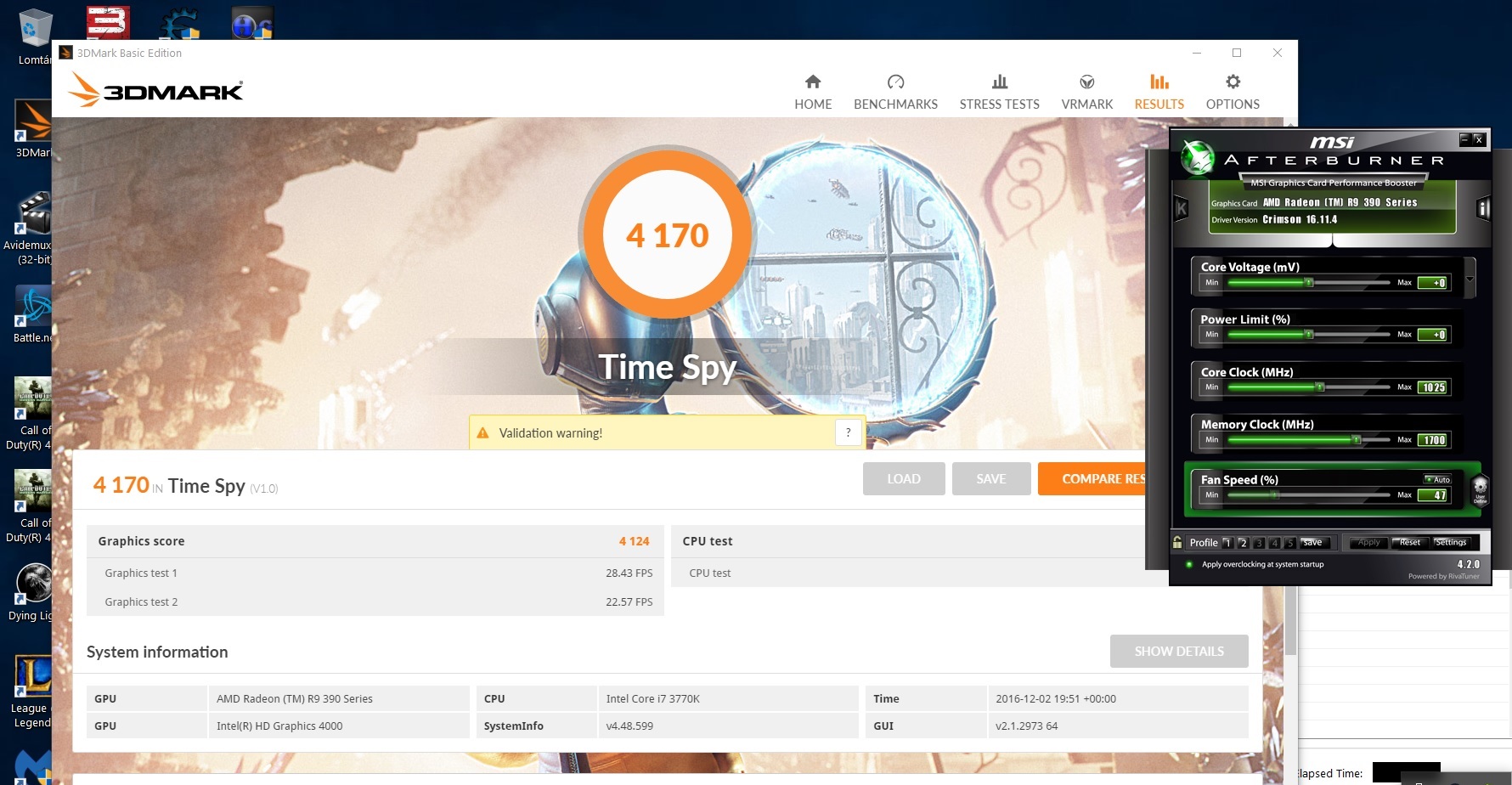The image size is (1512, 785).
Task: Toggle the Fan Speed Auto button
Action: [1437, 480]
